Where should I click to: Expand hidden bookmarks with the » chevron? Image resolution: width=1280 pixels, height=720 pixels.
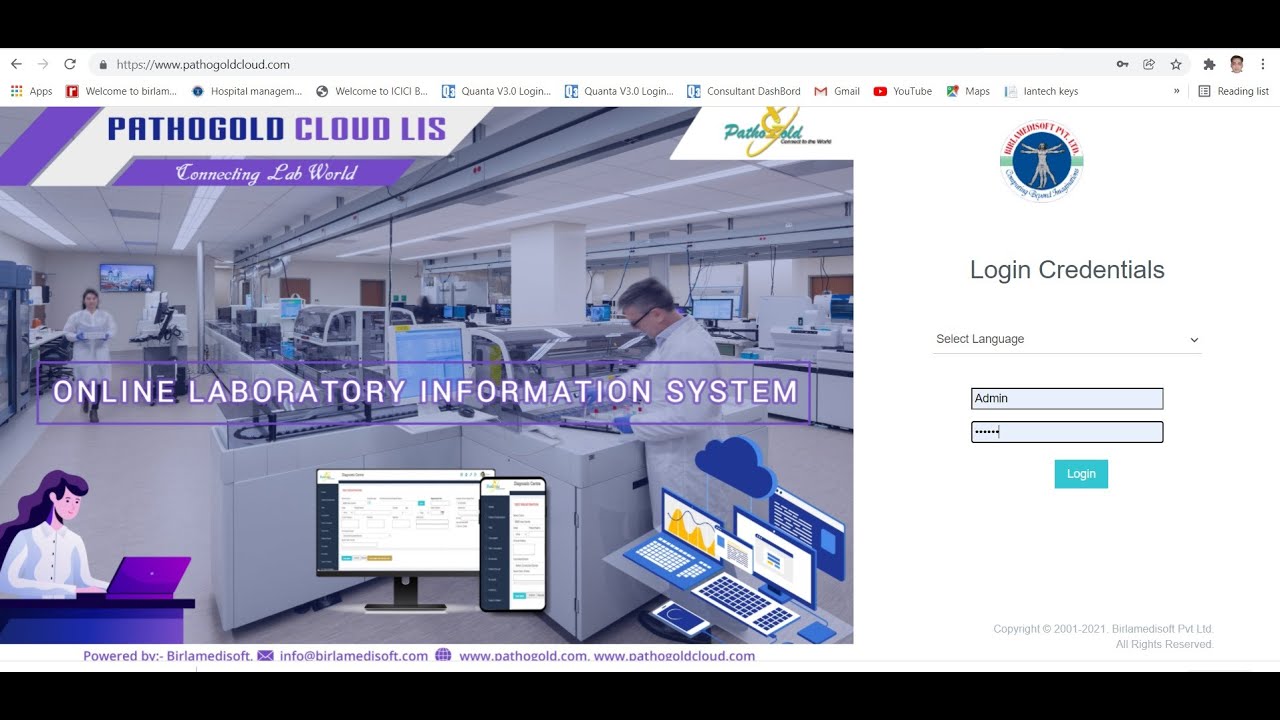click(1176, 91)
